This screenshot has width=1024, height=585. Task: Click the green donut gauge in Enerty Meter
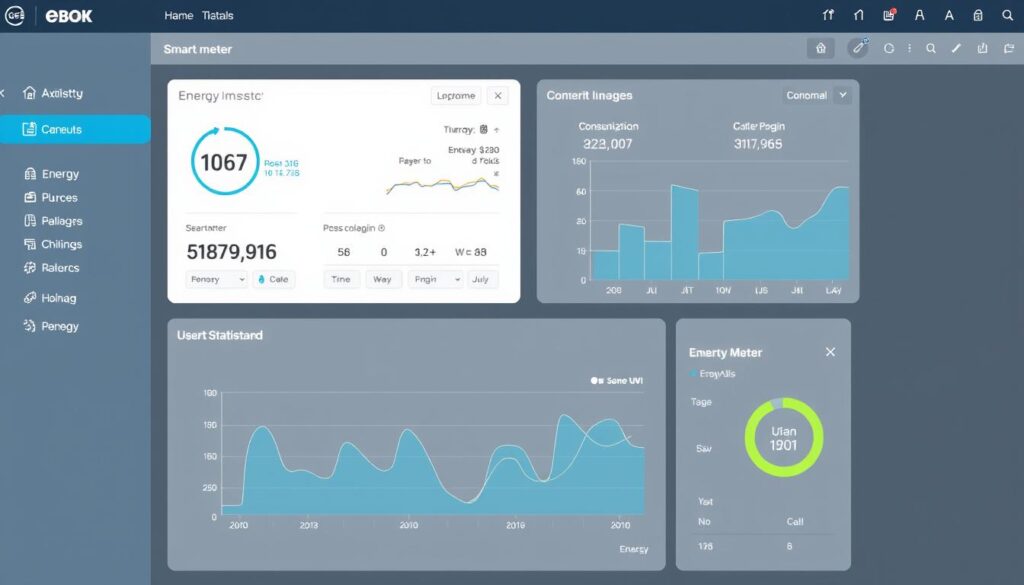784,437
